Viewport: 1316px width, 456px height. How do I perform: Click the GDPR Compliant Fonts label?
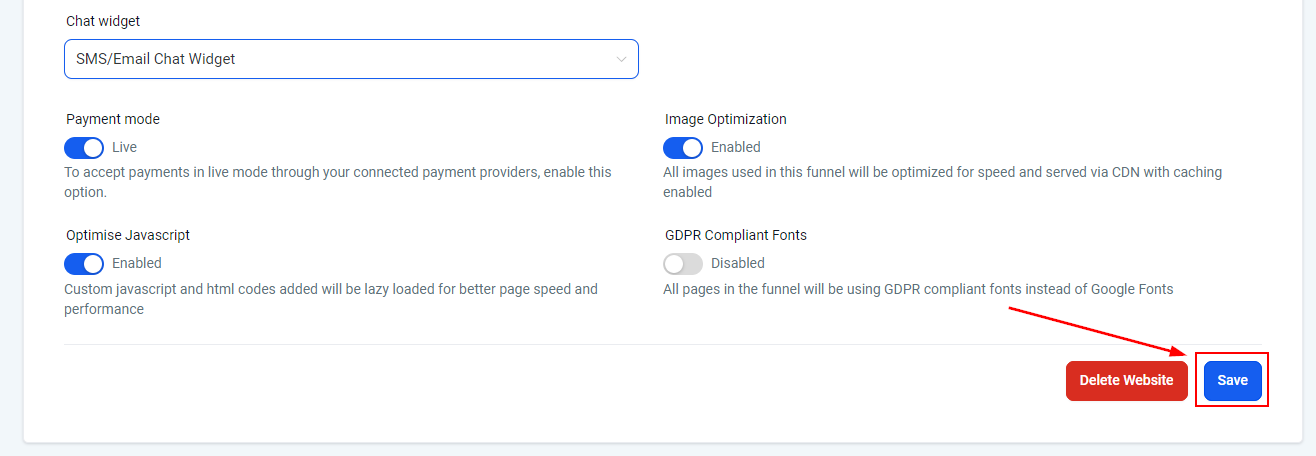click(x=736, y=235)
